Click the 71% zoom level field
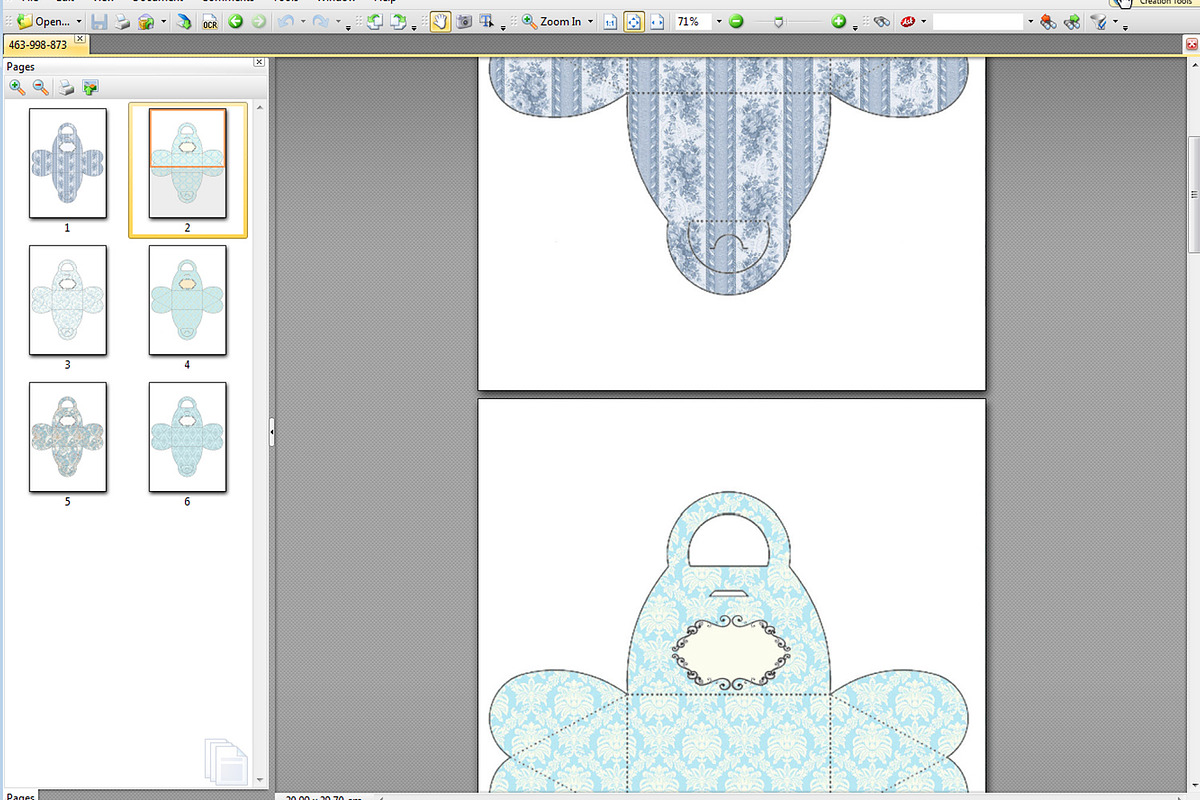The image size is (1200, 800). click(692, 21)
